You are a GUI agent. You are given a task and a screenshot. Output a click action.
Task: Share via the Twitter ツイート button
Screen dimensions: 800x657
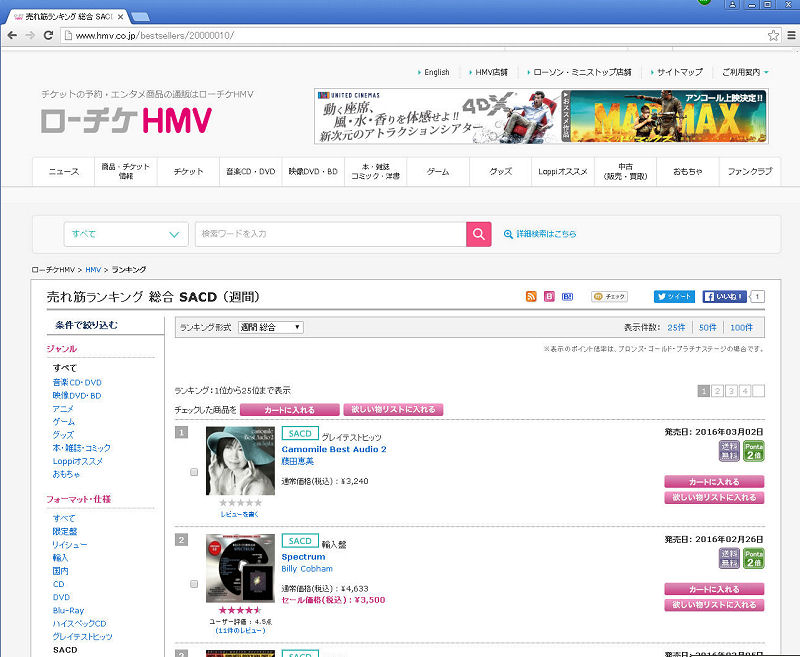point(674,296)
